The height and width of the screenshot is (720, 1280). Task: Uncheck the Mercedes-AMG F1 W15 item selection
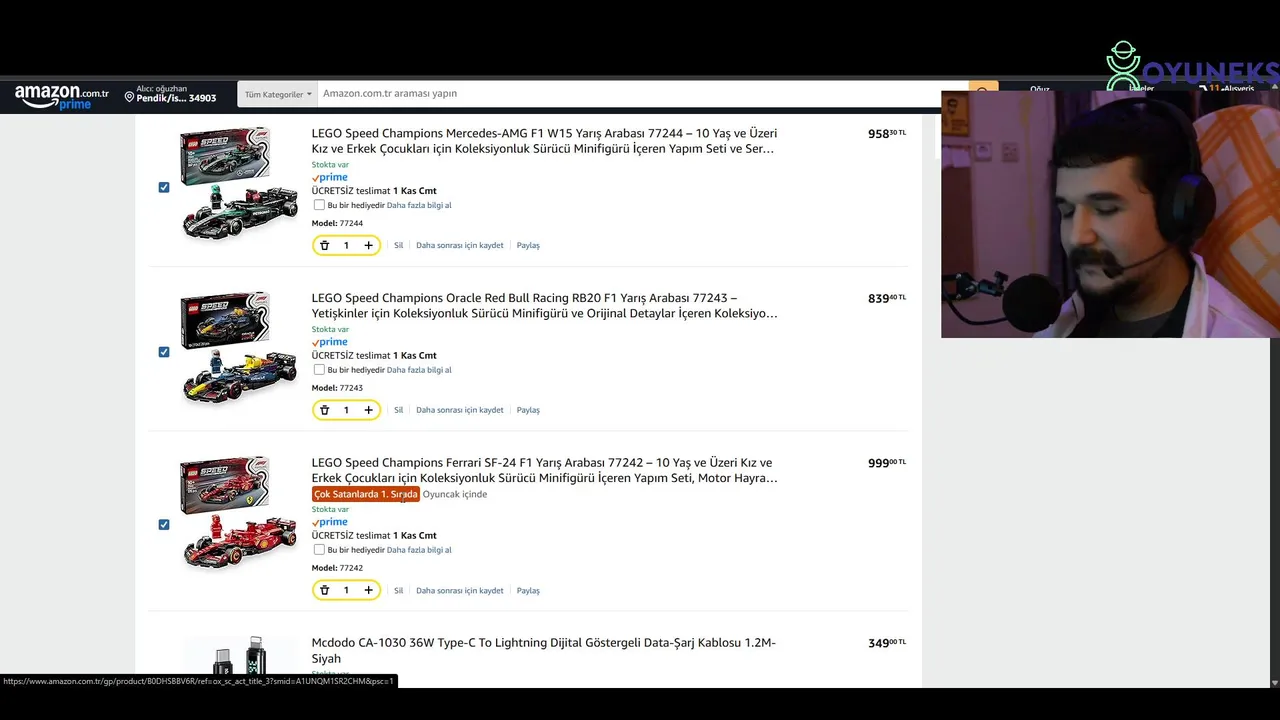pos(164,187)
